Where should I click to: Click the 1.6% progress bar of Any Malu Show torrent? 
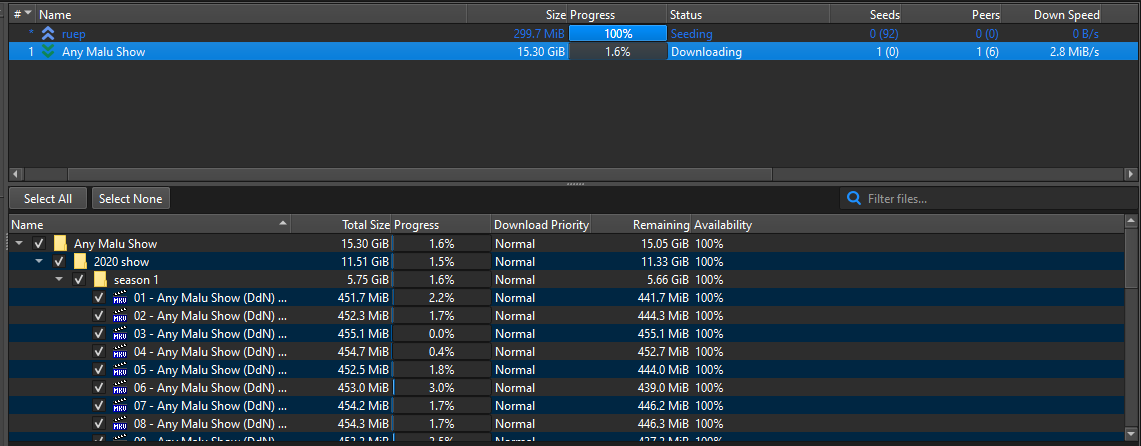tap(618, 52)
